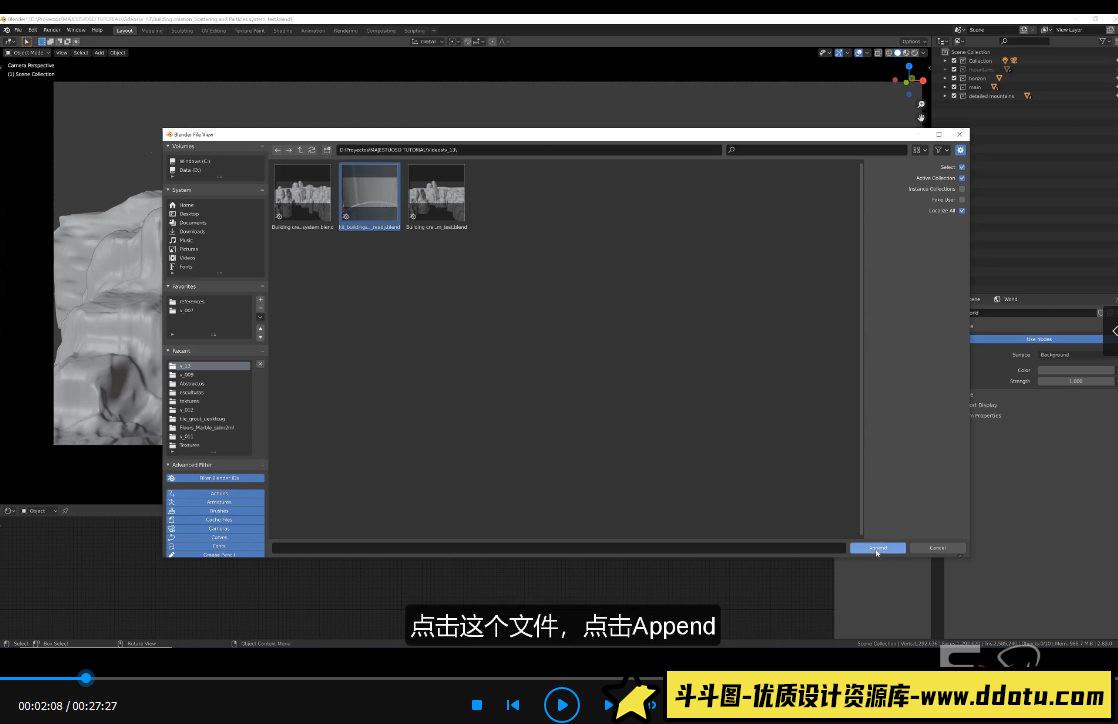The height and width of the screenshot is (724, 1118).
Task: Select the third blend file thumbnail ending test.blend
Action: point(436,197)
